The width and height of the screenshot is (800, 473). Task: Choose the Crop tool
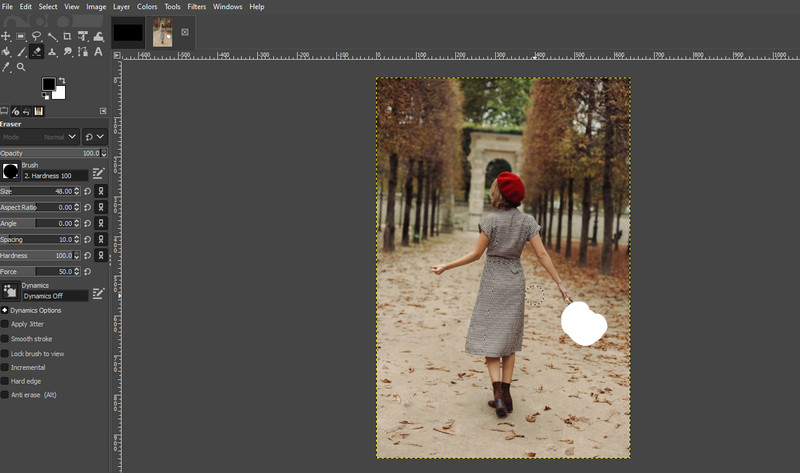point(68,36)
